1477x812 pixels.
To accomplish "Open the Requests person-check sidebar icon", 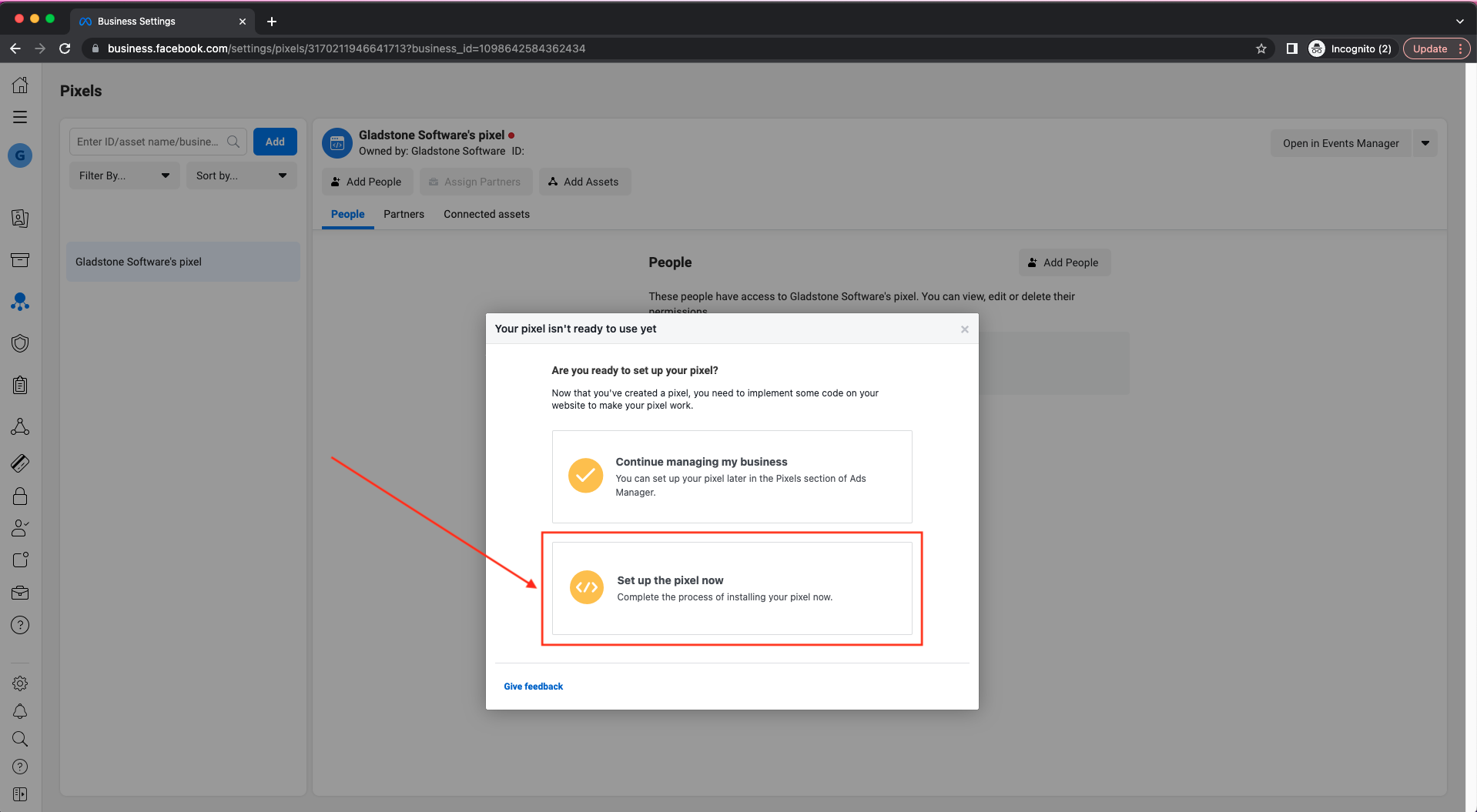I will (x=20, y=528).
